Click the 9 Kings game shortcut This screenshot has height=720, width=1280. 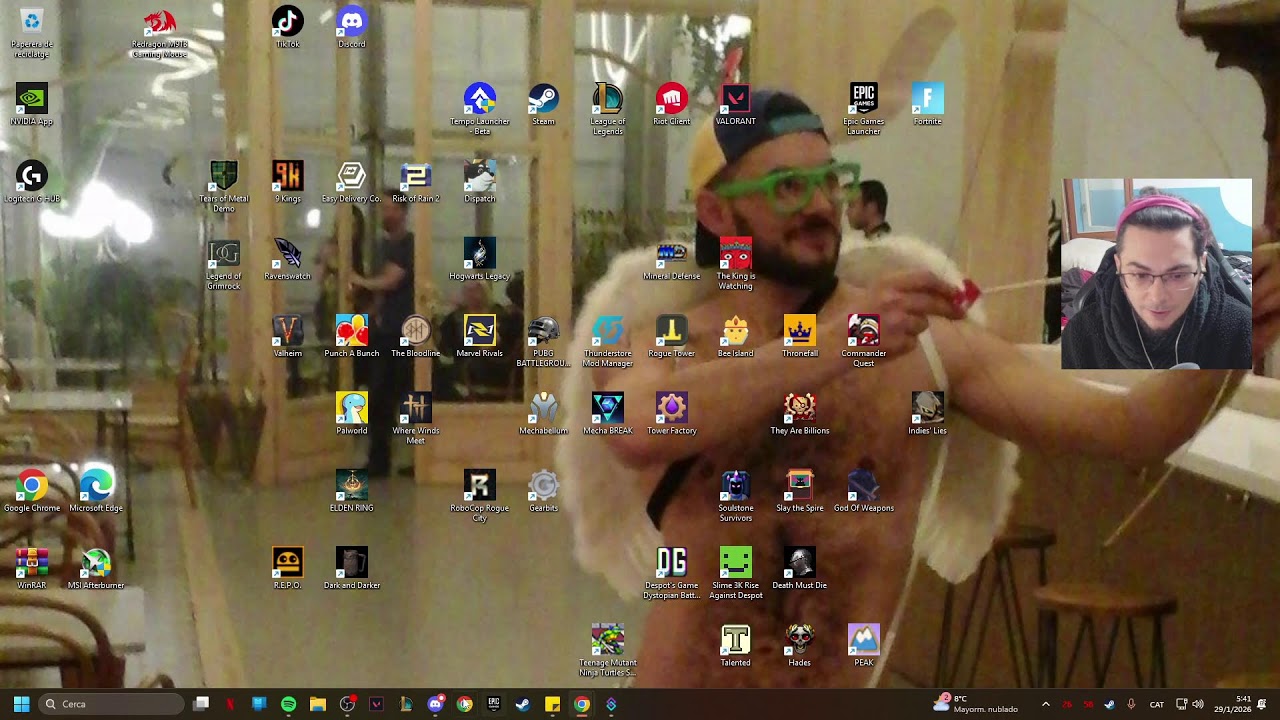point(288,182)
